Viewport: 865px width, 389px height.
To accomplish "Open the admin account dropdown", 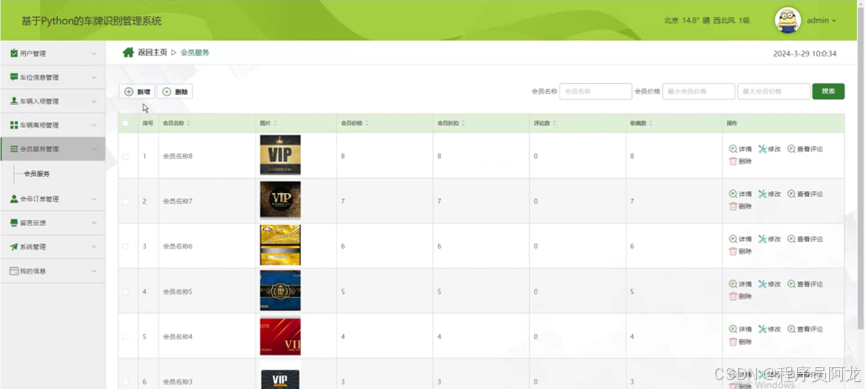I will [x=821, y=20].
